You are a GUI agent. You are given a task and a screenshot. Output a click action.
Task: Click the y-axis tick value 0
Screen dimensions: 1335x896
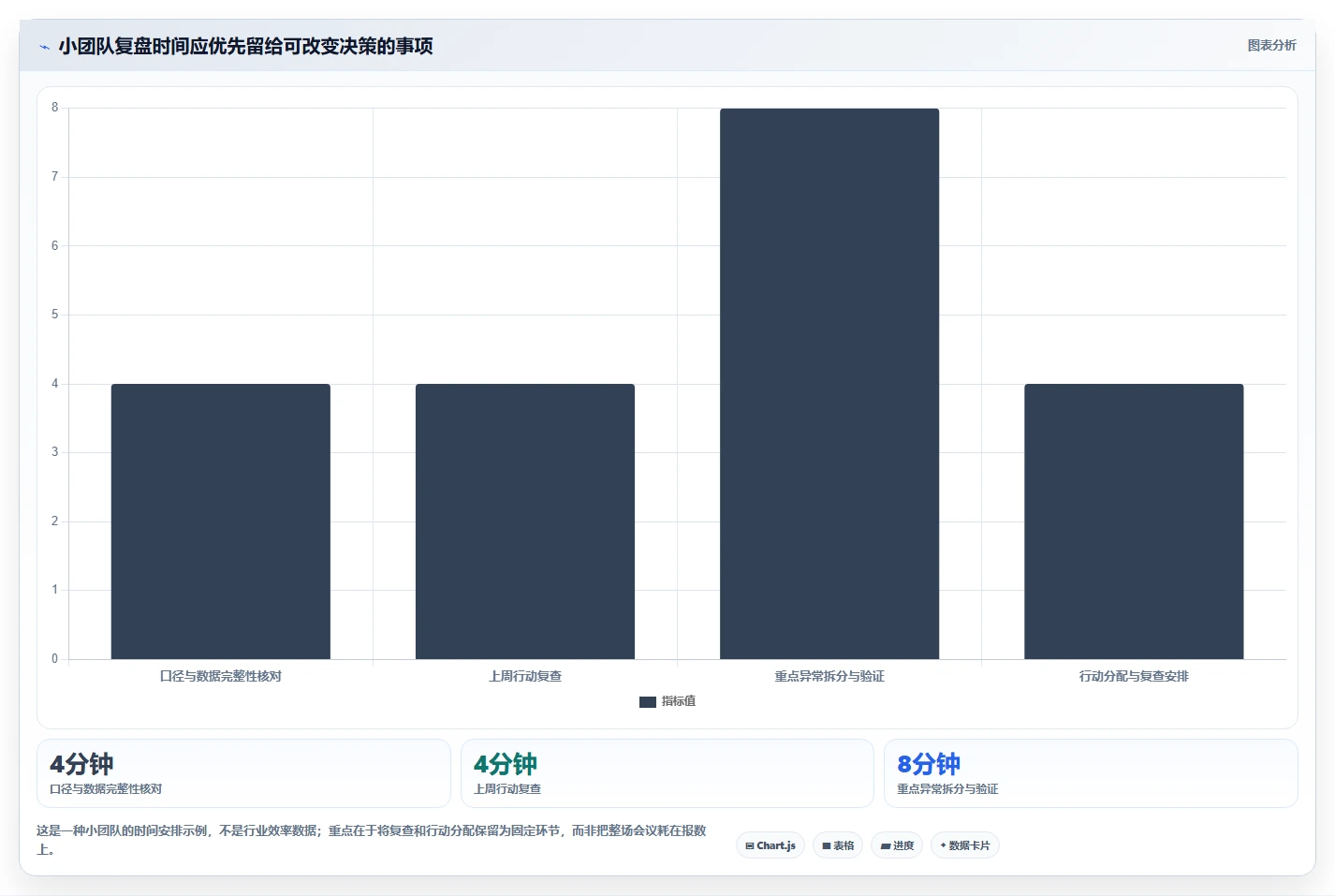click(x=54, y=659)
